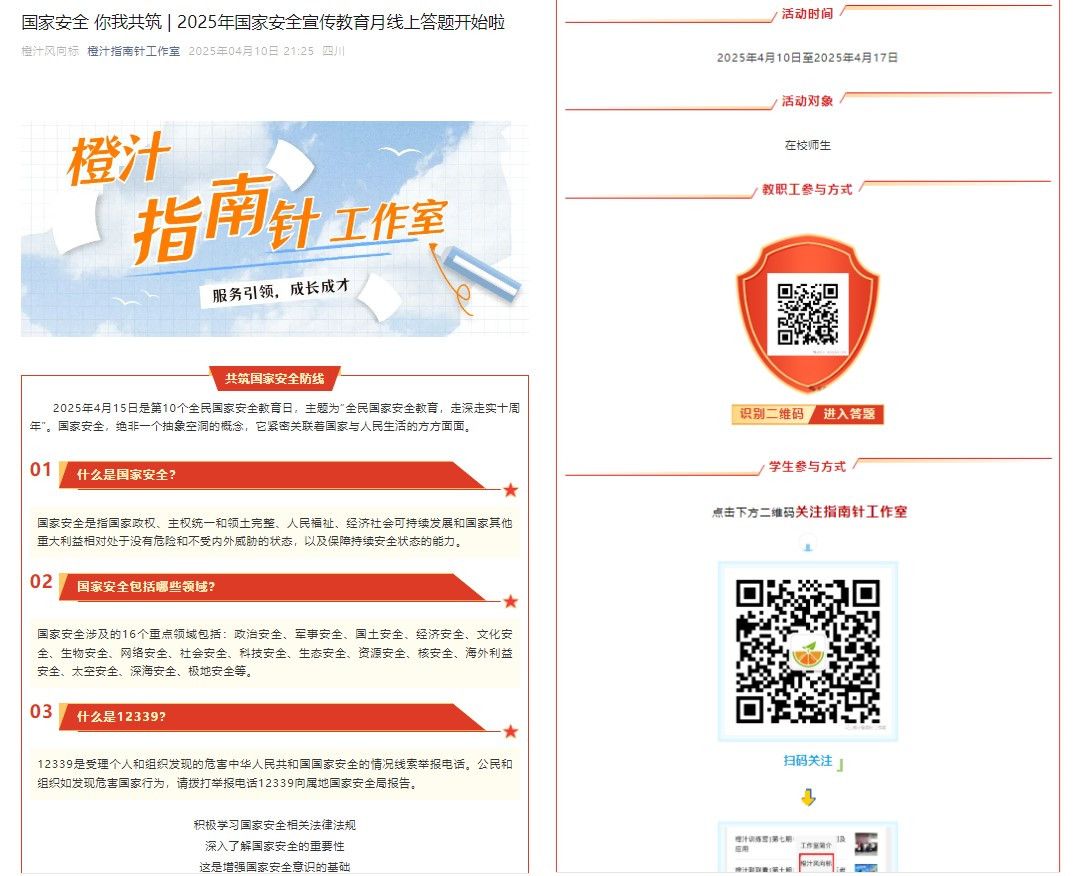Screen dimensions: 1076x876
Task: Click the 进入答题 label
Action: (x=849, y=414)
